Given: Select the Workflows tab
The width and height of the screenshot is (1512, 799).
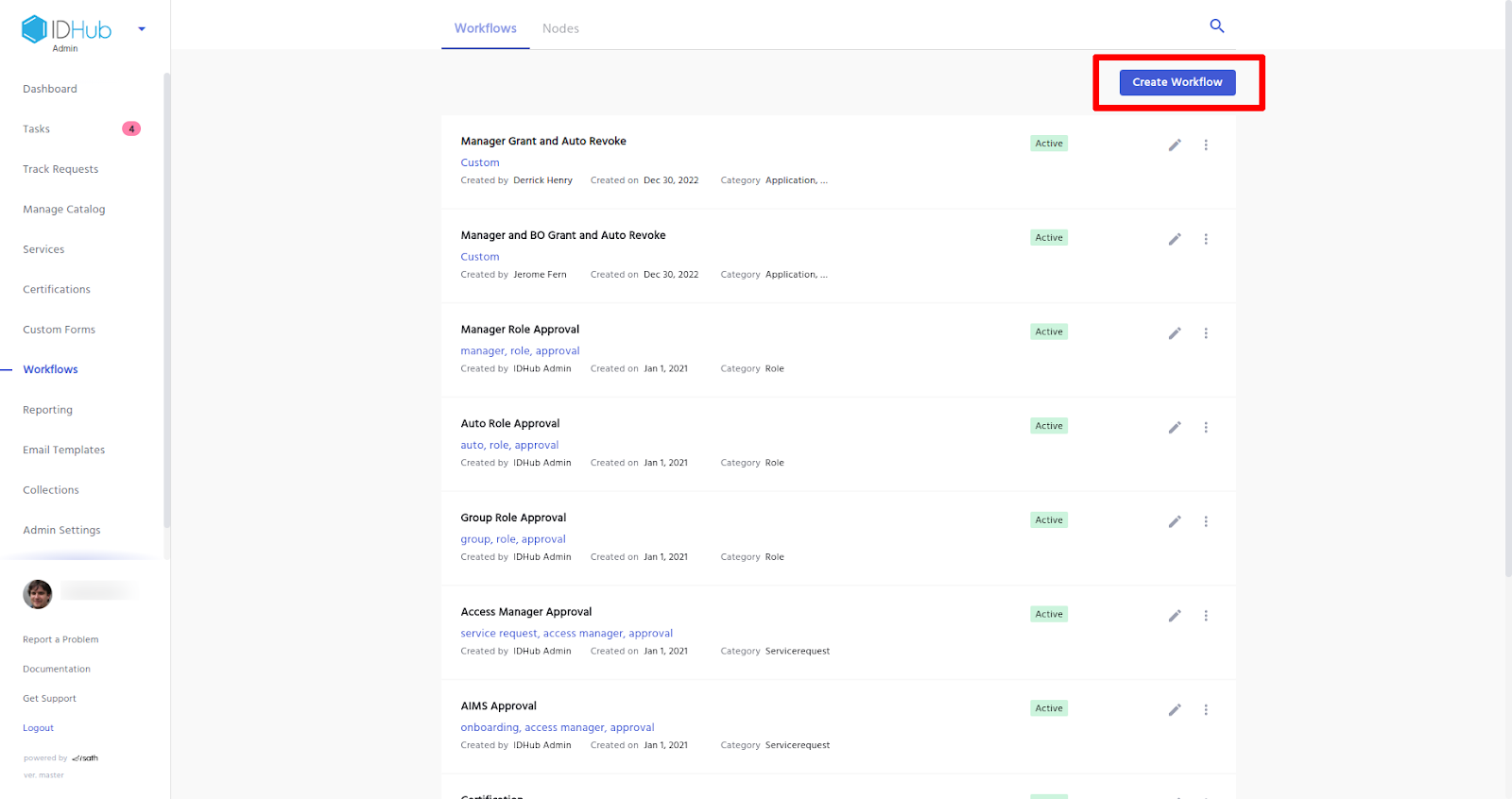Looking at the screenshot, I should pyautogui.click(x=485, y=28).
